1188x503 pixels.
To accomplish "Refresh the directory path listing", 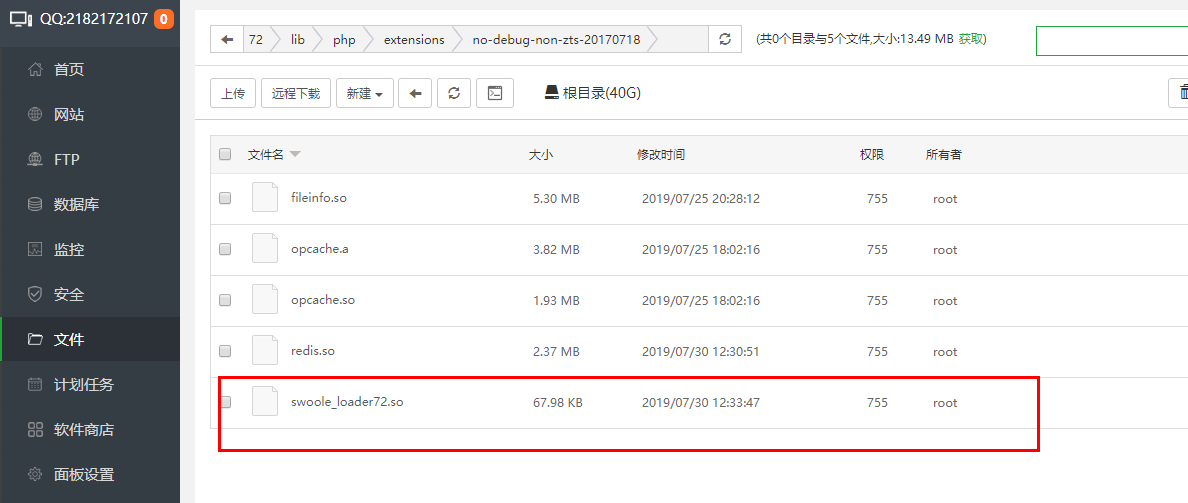I will (724, 40).
